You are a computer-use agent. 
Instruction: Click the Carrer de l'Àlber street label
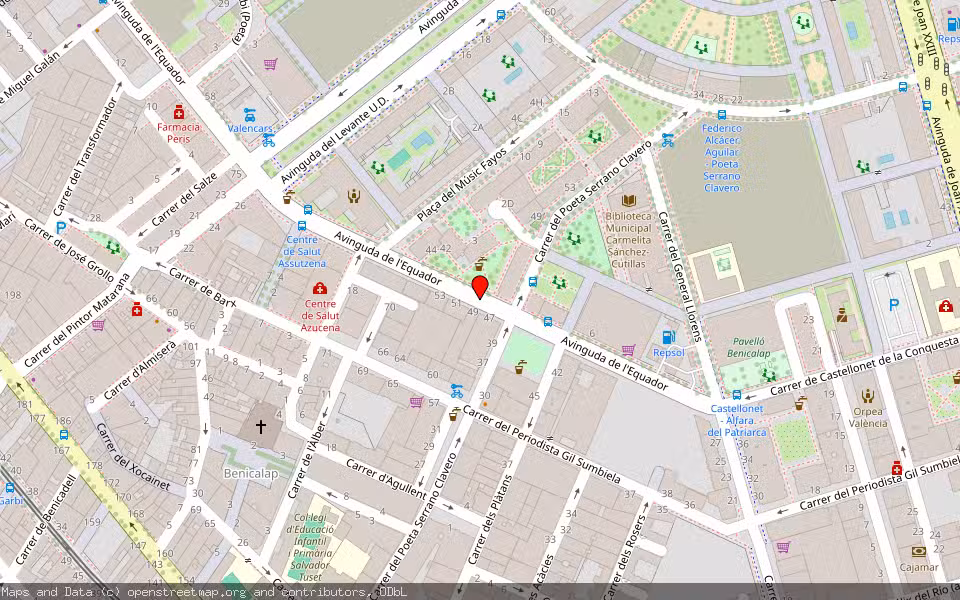click(306, 460)
